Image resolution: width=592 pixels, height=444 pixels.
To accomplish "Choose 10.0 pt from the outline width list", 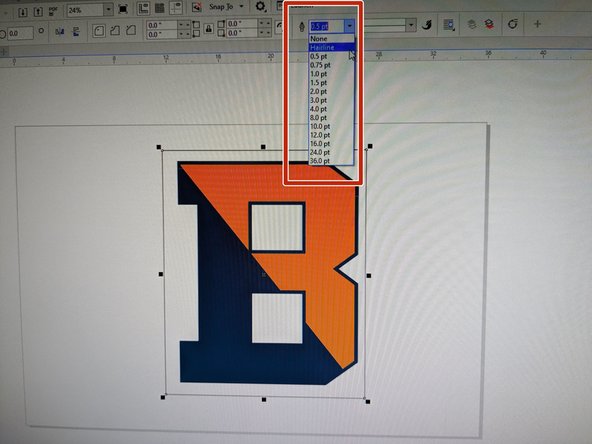I will (331, 126).
